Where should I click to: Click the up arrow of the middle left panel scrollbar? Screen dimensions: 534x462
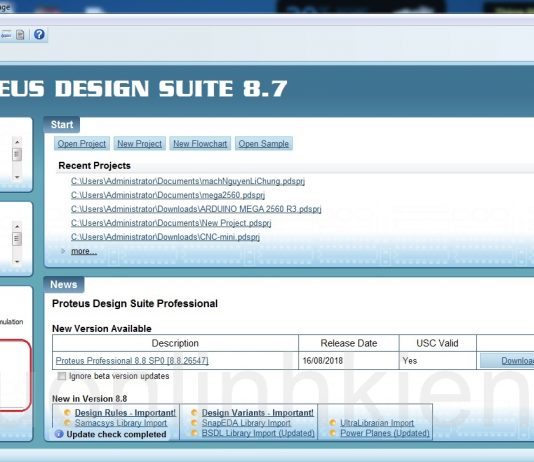(x=17, y=226)
